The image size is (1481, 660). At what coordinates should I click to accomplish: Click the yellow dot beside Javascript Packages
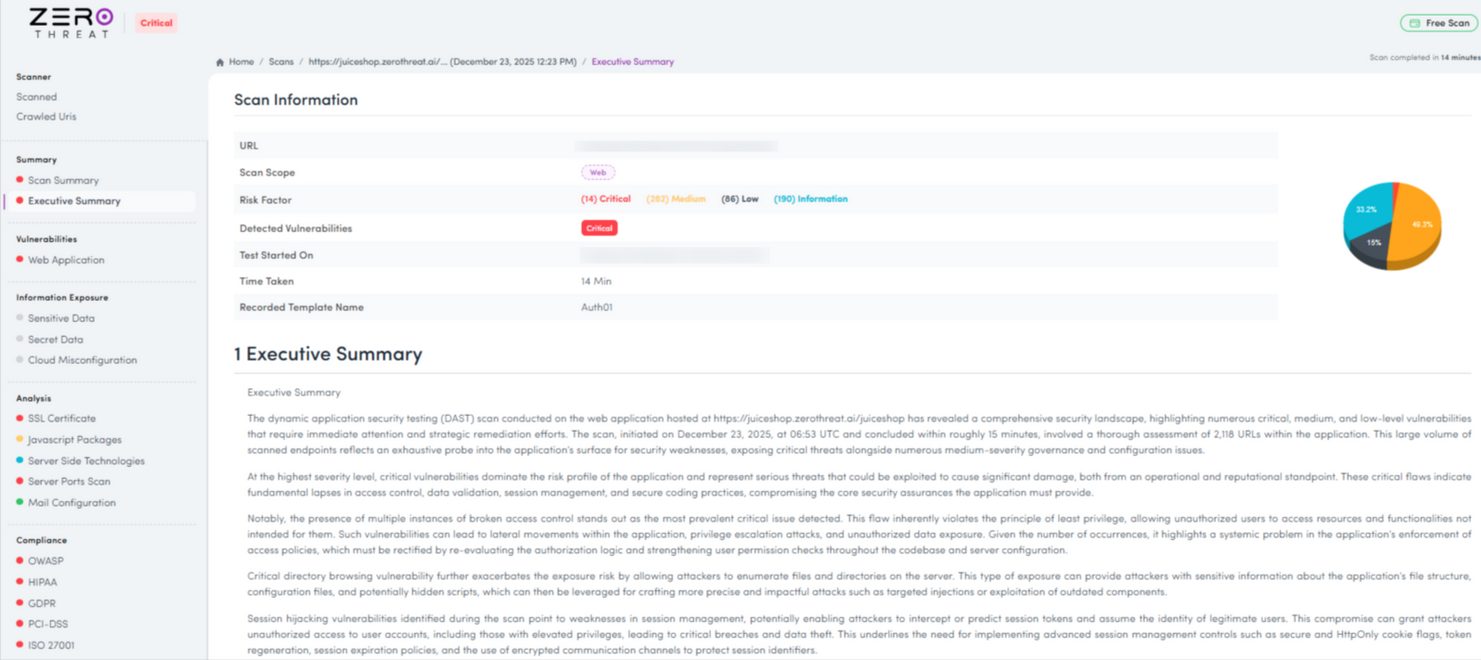[19, 439]
